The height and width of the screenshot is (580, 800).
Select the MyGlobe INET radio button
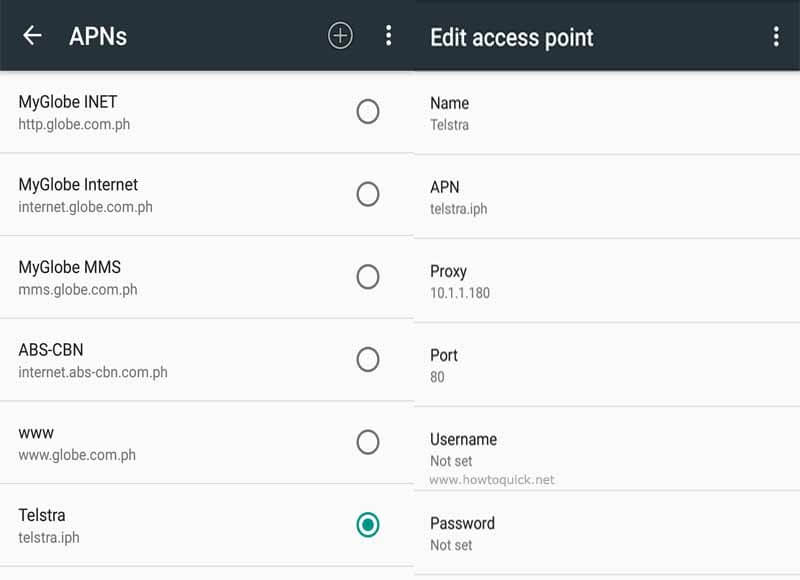click(367, 112)
